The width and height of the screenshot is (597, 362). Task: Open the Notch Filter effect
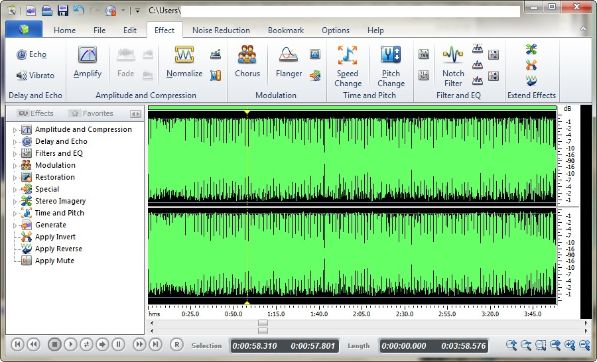tap(453, 66)
